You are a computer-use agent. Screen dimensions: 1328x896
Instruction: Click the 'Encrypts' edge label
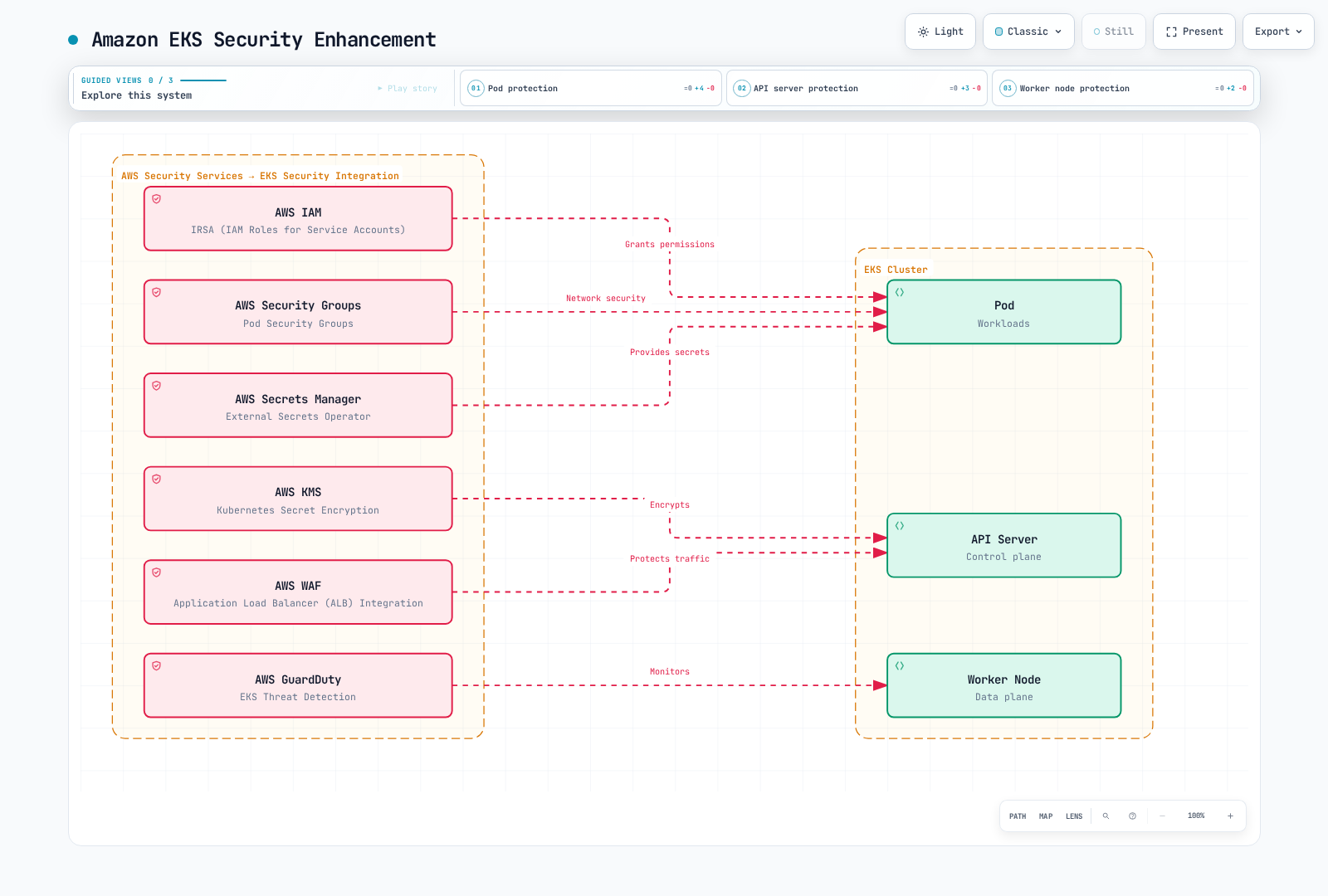click(x=670, y=505)
